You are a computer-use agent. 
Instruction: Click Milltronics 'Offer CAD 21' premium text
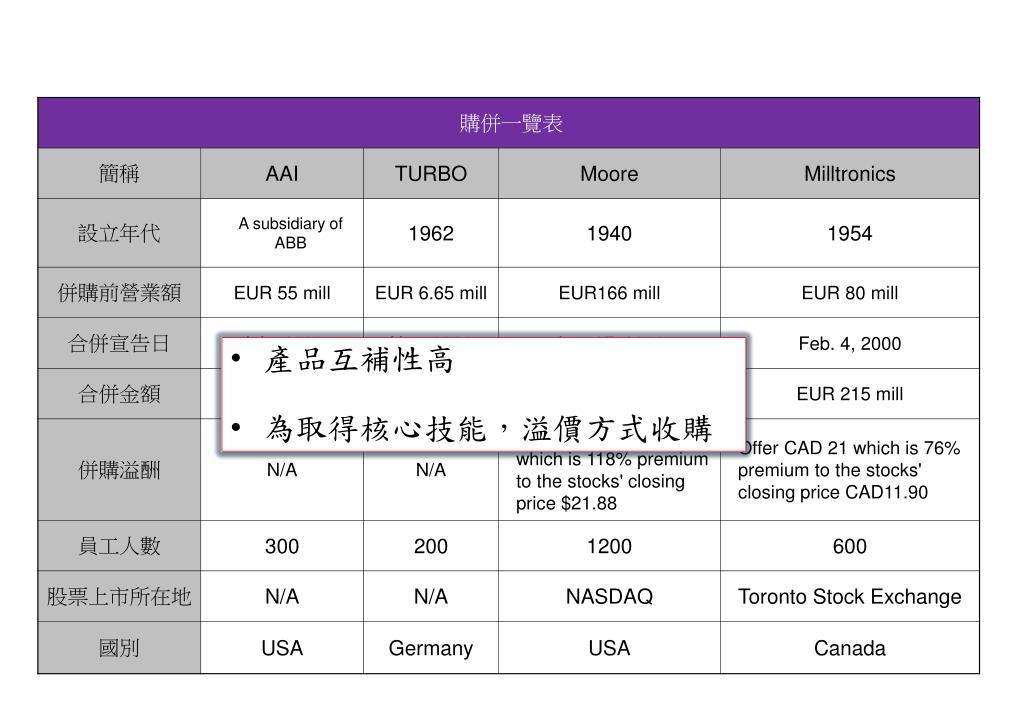point(849,470)
